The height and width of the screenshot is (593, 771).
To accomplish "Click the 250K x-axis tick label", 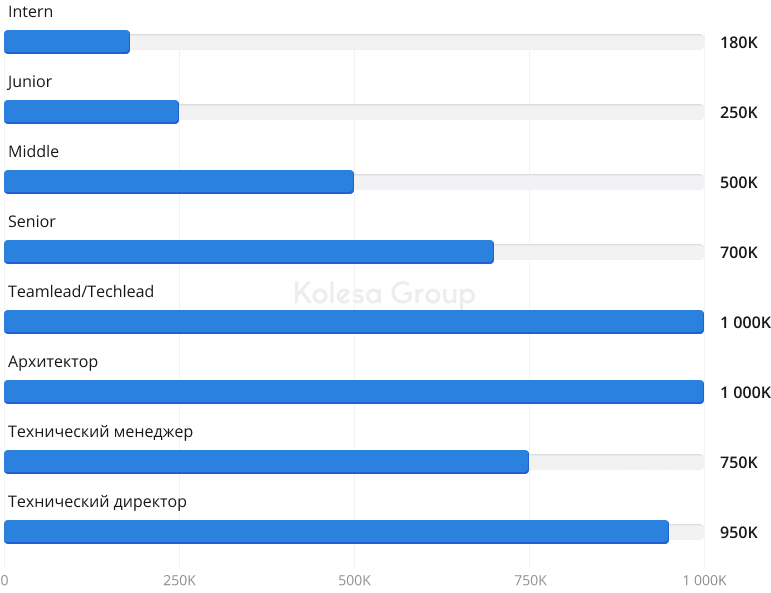I will (x=179, y=581).
